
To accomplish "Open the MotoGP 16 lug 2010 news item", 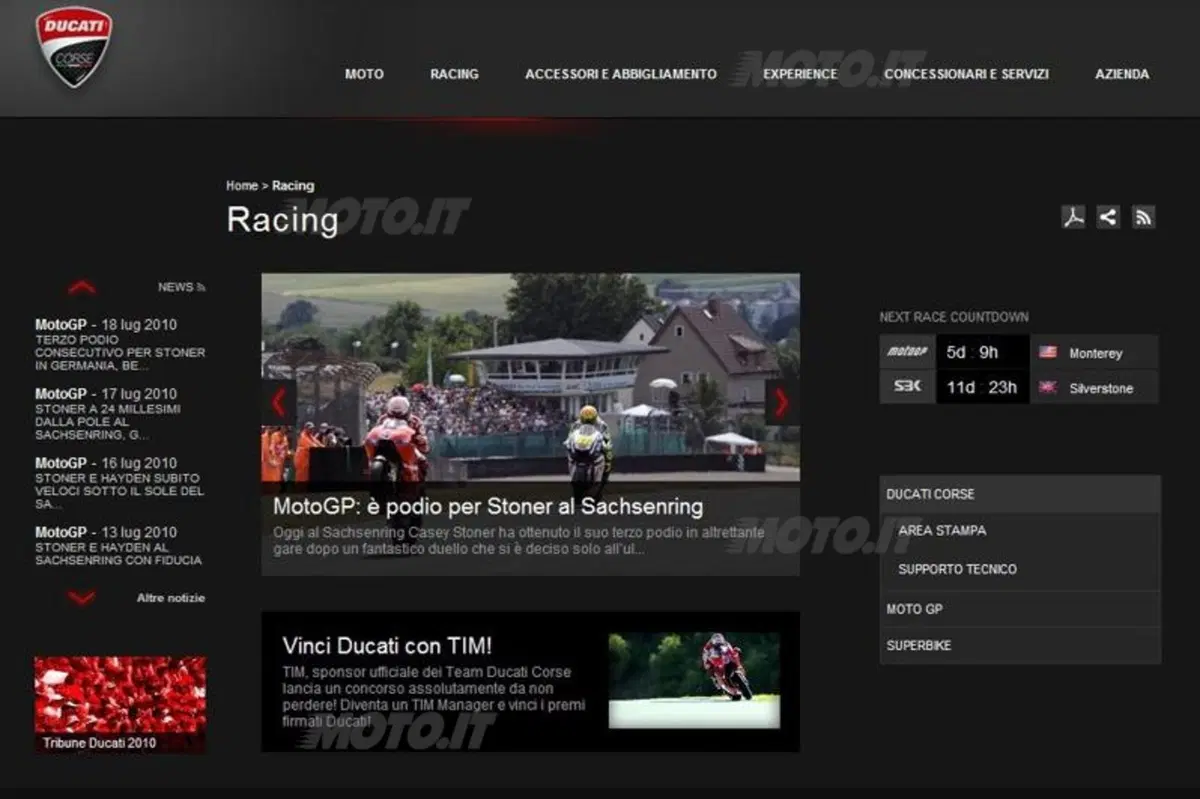I will click(x=120, y=483).
